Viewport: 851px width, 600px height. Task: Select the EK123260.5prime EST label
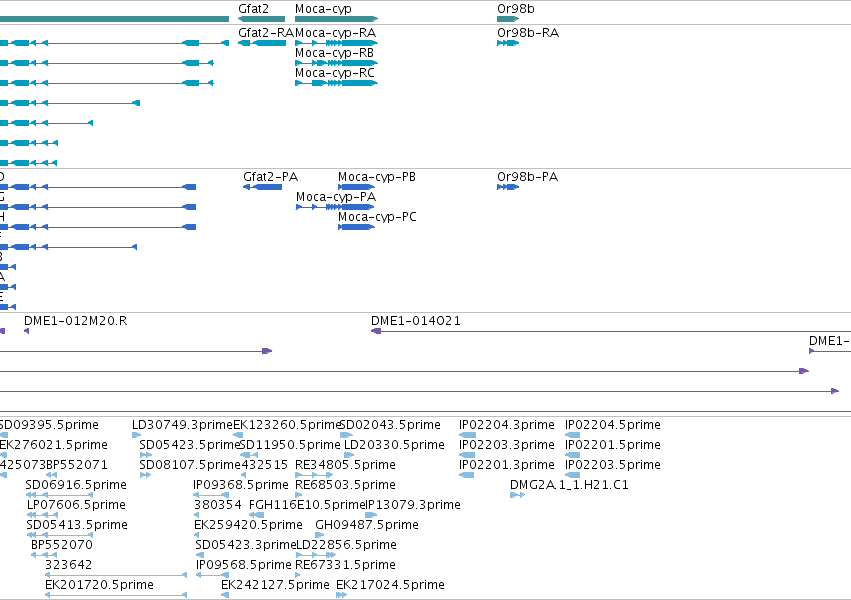tap(287, 425)
